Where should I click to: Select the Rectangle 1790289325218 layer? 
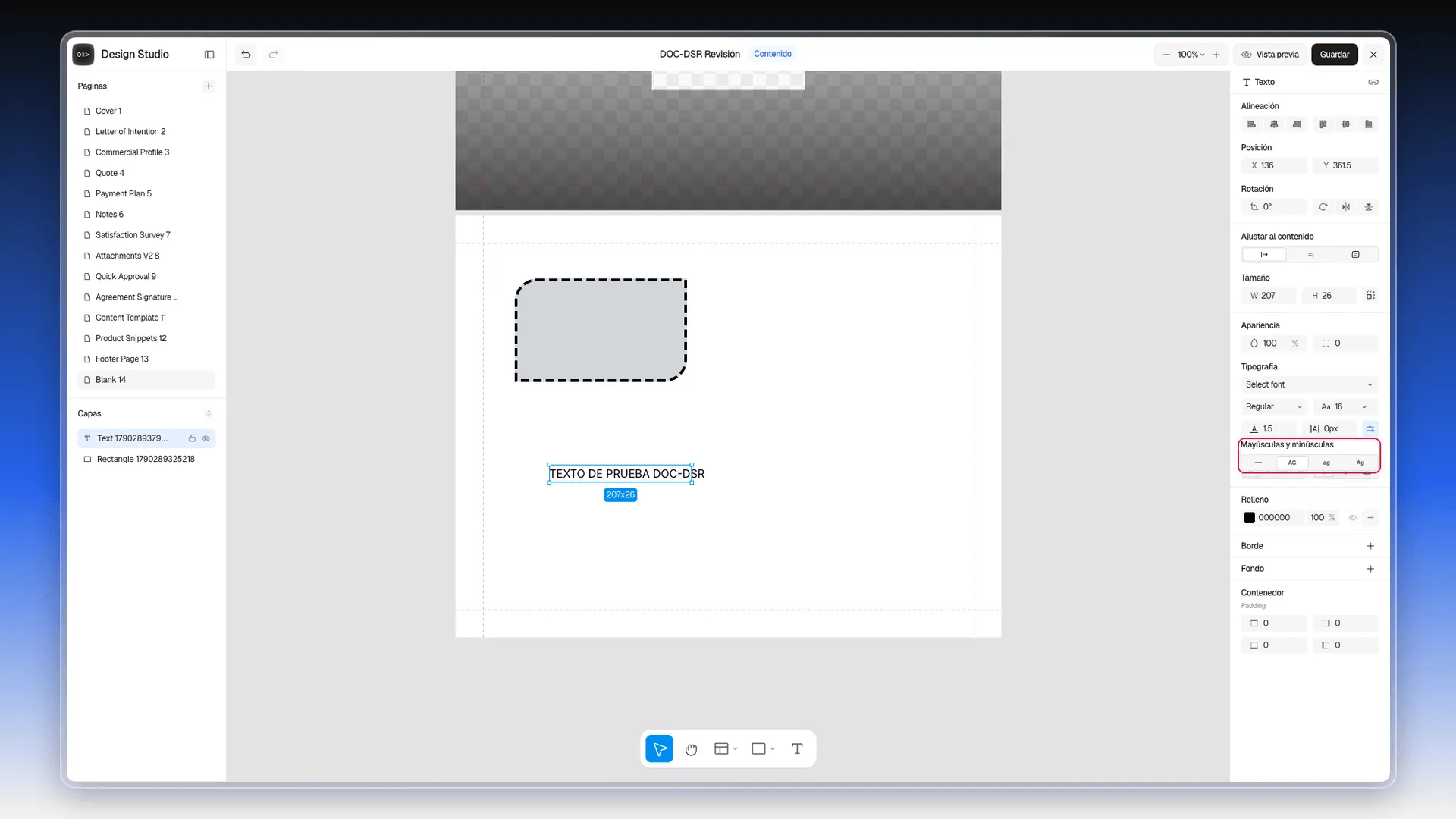[x=146, y=460]
